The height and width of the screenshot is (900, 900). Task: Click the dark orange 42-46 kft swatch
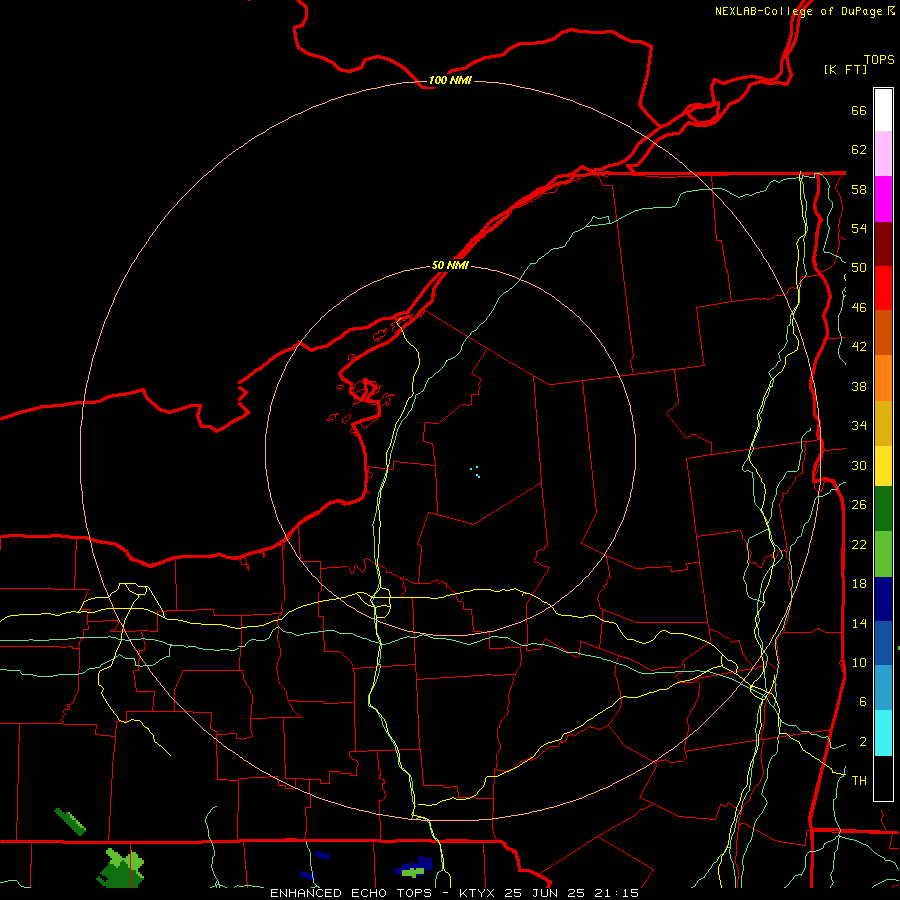[x=883, y=333]
